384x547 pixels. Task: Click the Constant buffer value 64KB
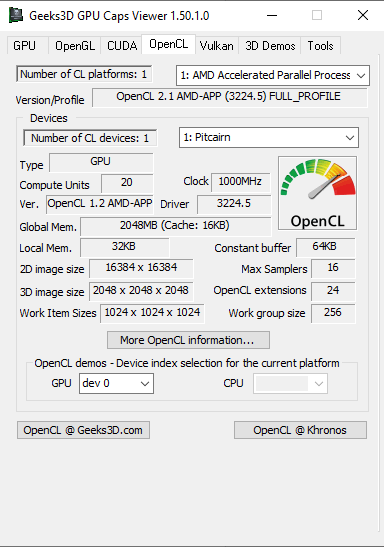[325, 247]
